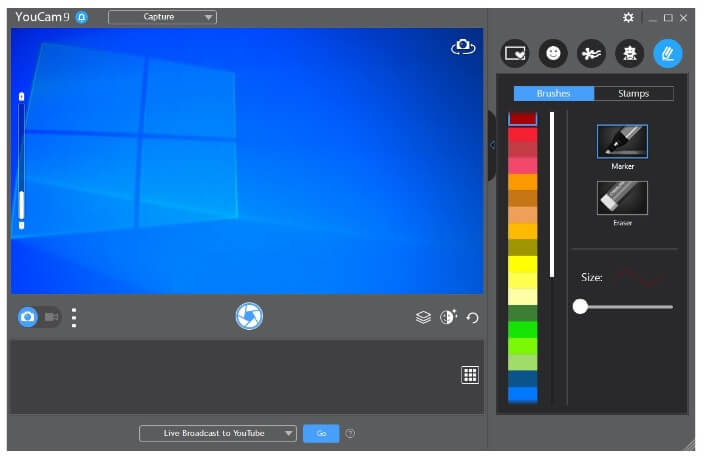This screenshot has height=459, width=703.
Task: Pick the peach color swatch
Action: pyautogui.click(x=522, y=215)
